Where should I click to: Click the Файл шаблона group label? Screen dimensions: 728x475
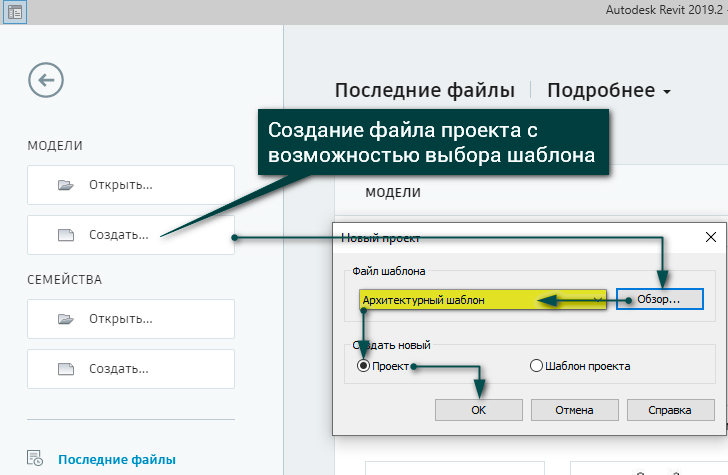click(x=389, y=271)
